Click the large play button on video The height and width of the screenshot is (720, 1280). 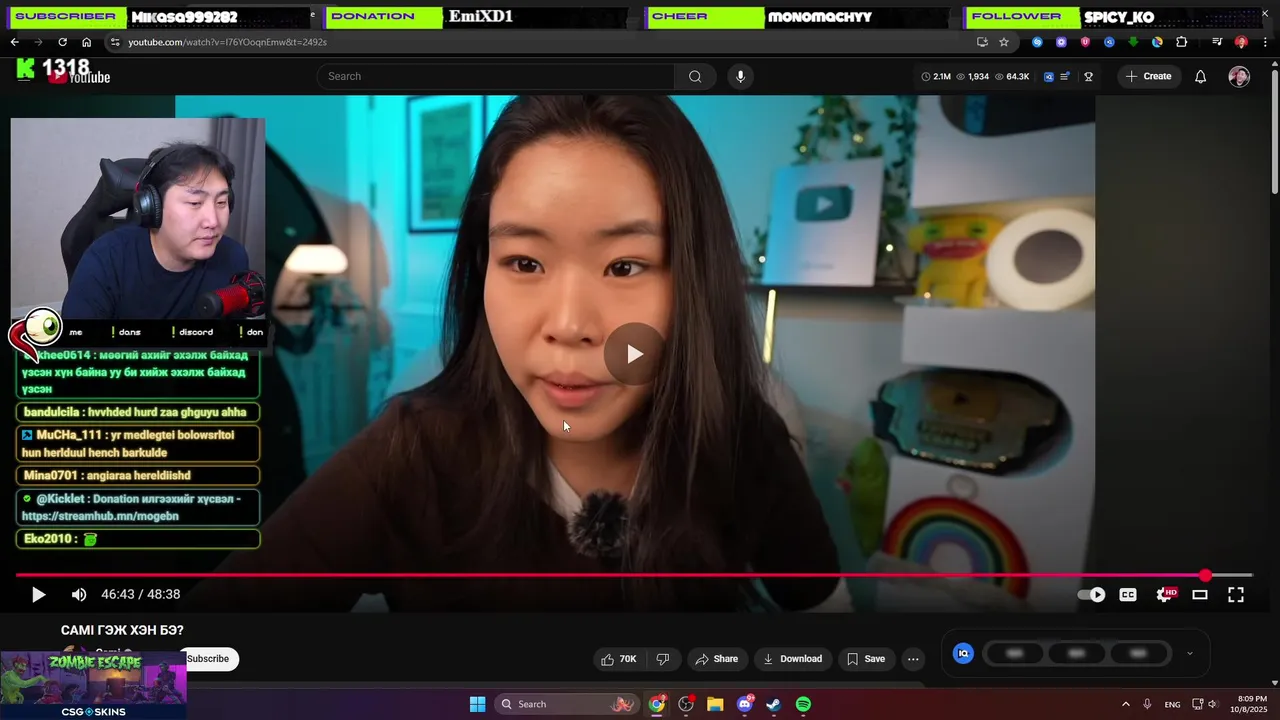635,354
